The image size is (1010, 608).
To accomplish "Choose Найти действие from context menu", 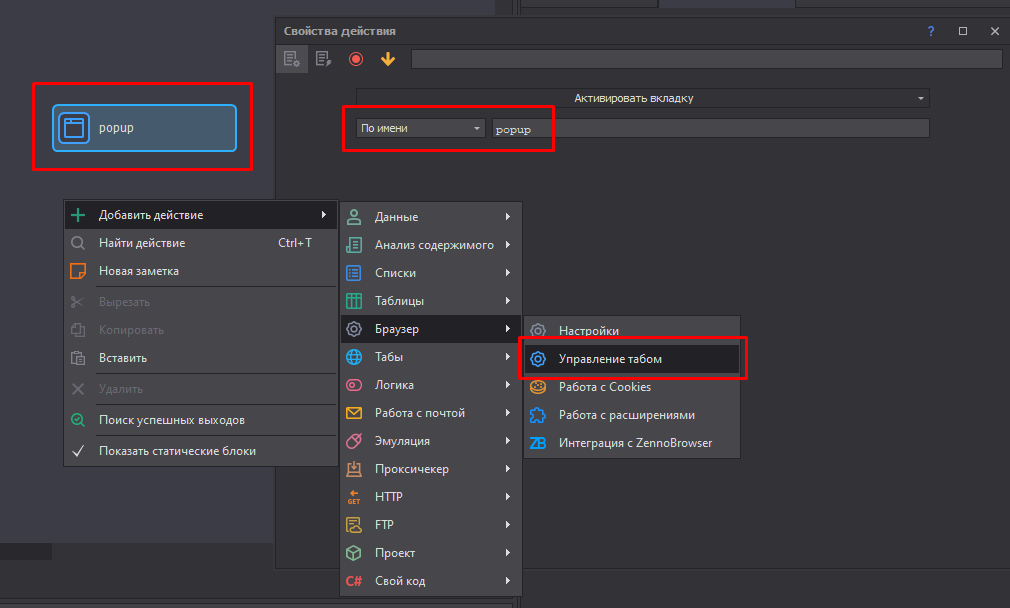I will [x=142, y=243].
